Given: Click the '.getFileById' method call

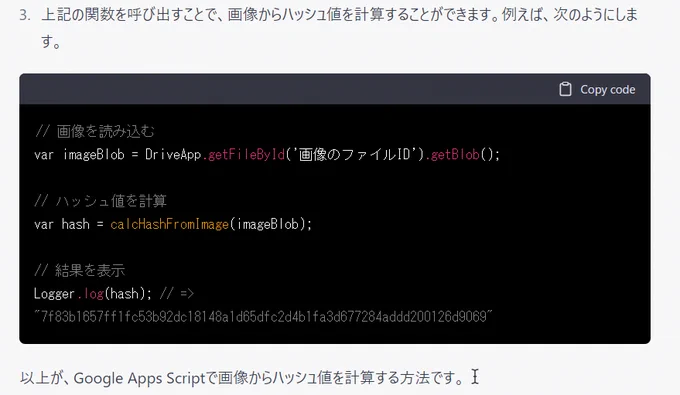Looking at the screenshot, I should (x=244, y=154).
